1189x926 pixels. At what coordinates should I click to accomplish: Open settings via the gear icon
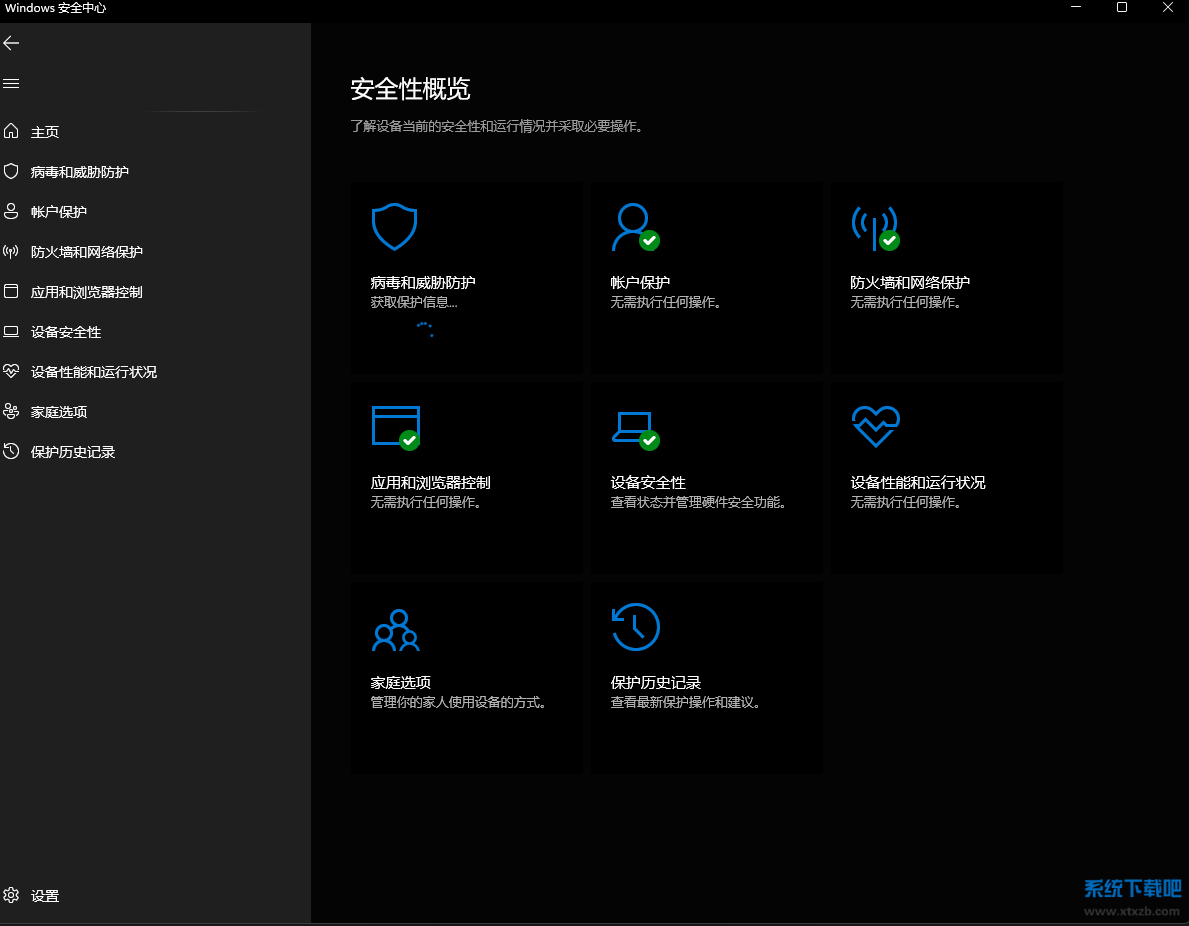click(11, 895)
